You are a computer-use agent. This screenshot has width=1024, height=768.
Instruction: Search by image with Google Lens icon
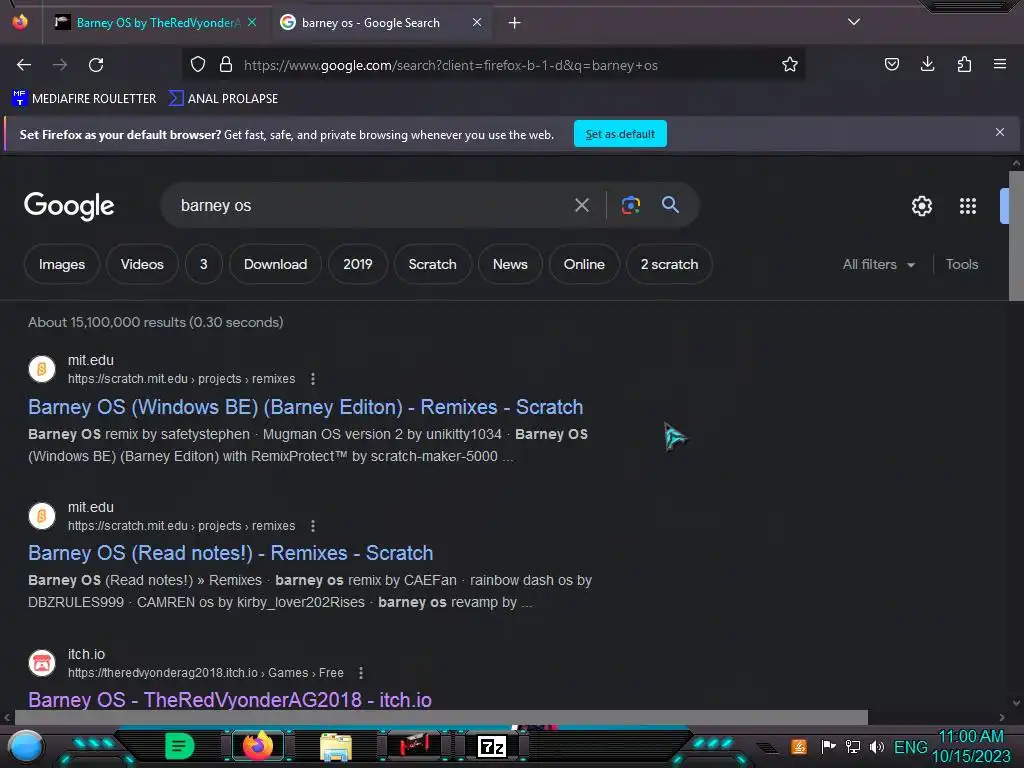coord(630,205)
